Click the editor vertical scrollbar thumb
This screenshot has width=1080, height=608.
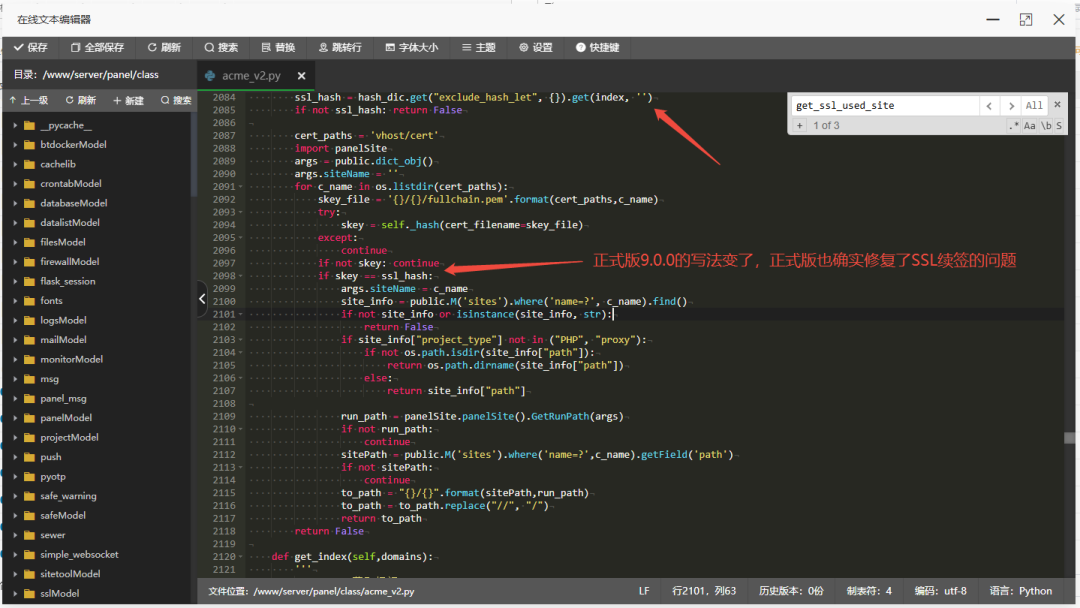click(1069, 438)
